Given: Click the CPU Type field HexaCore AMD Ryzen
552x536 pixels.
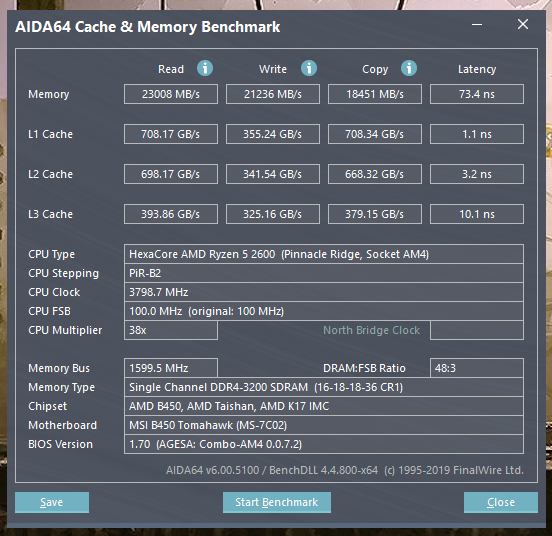Looking at the screenshot, I should tap(324, 254).
